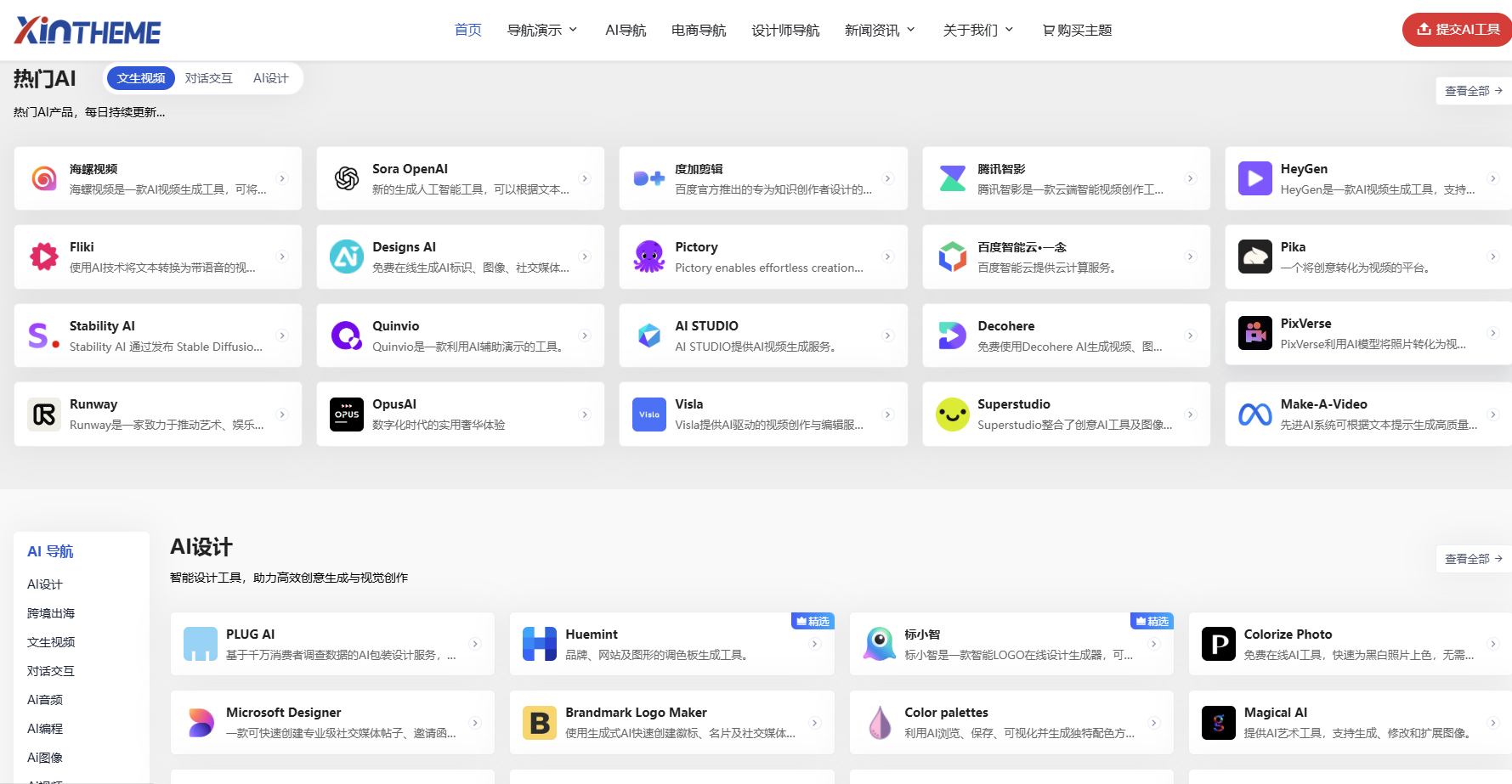Viewport: 1512px width, 784px height.
Task: Click 查看全部 in AI设计 section
Action: pyautogui.click(x=1474, y=558)
